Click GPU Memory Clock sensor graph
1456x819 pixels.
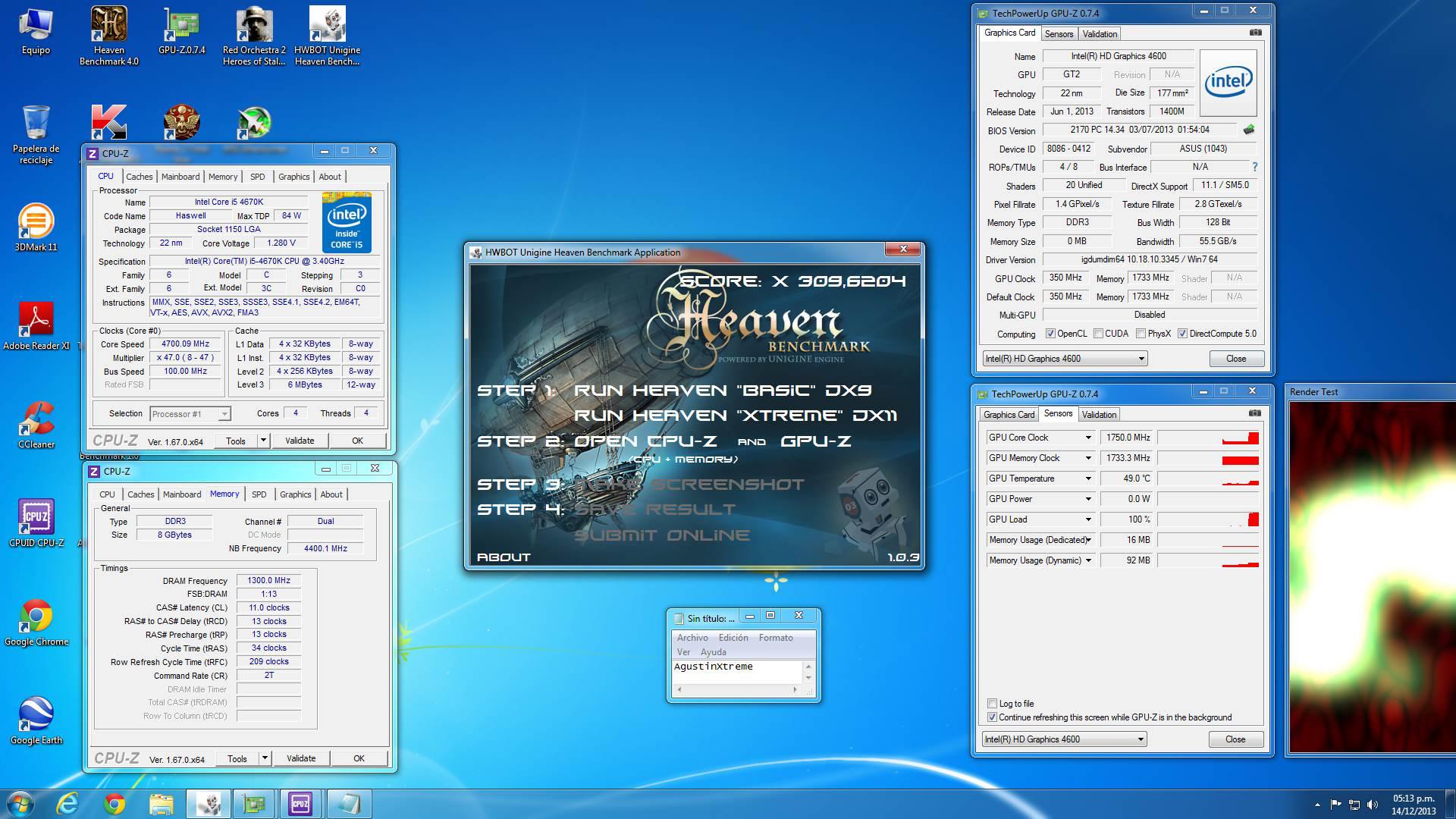[1208, 458]
